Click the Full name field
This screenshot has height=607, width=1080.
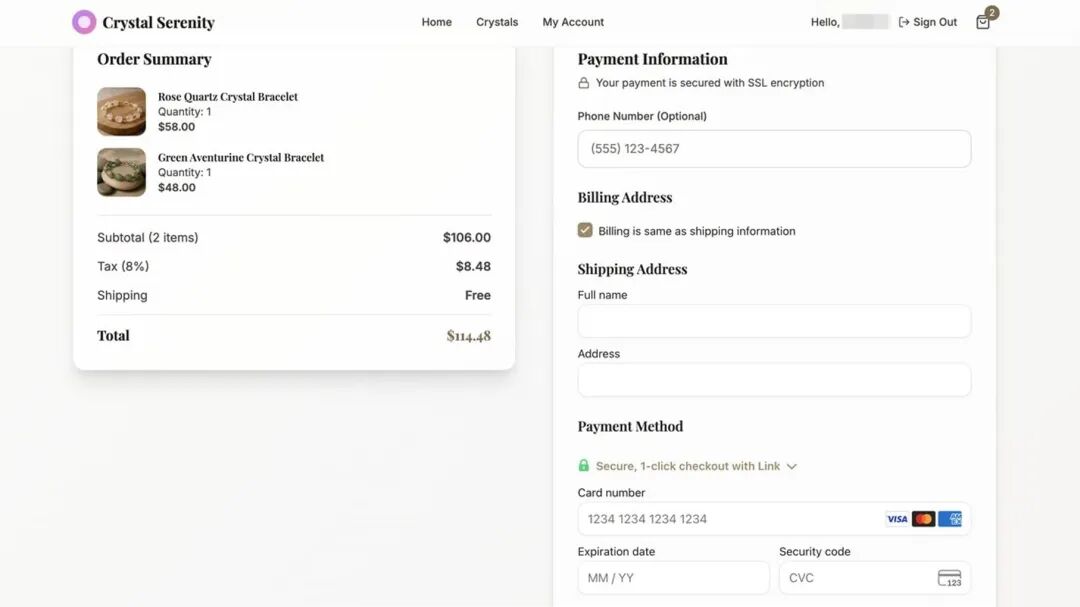pos(774,321)
